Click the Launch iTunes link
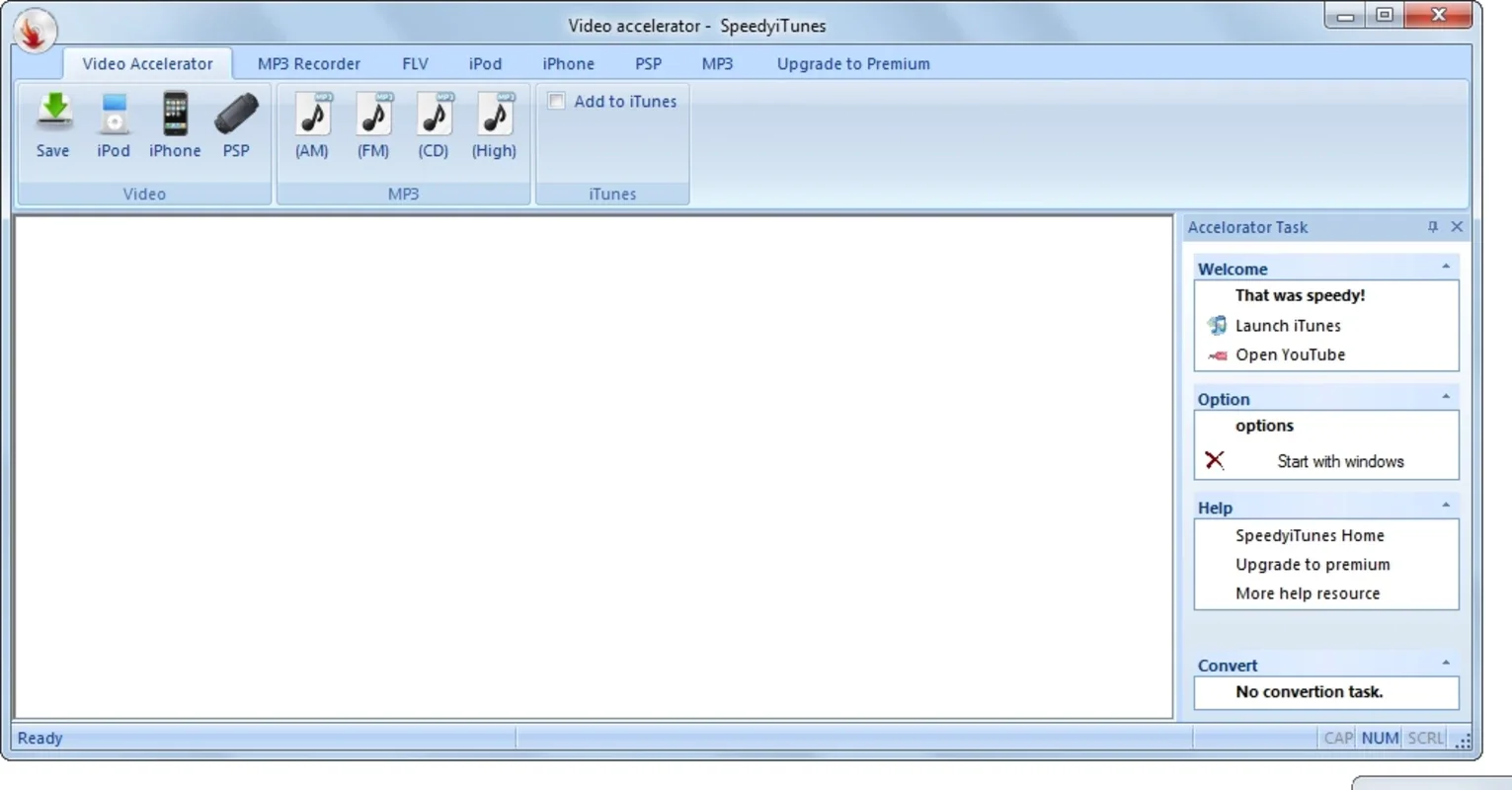The height and width of the screenshot is (790, 1512). pos(1288,326)
